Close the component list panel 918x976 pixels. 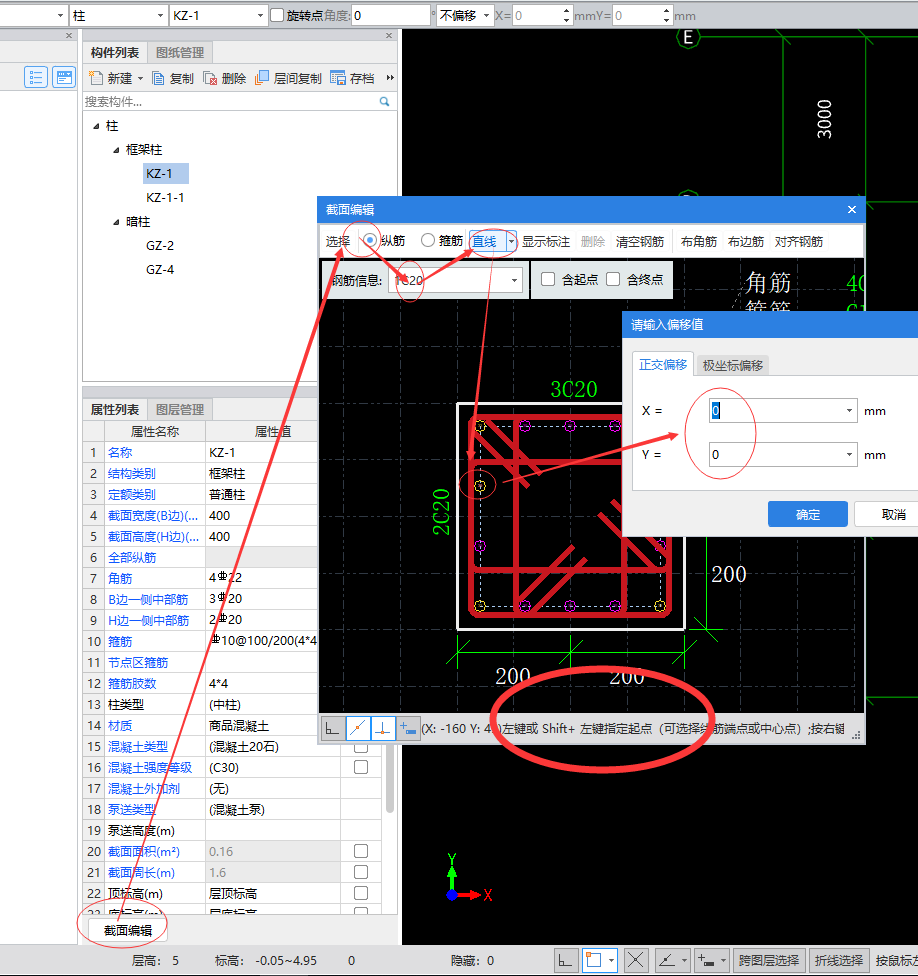click(389, 36)
